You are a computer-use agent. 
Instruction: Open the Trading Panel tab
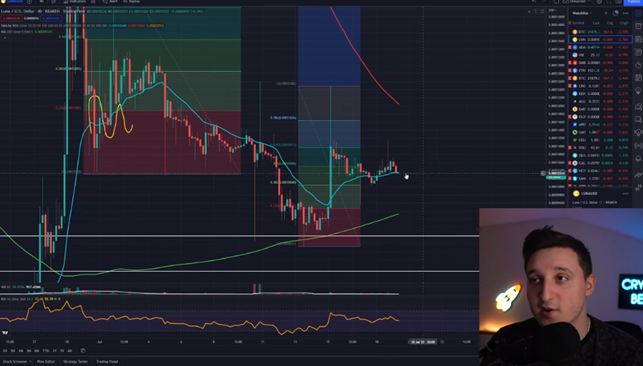click(x=107, y=361)
